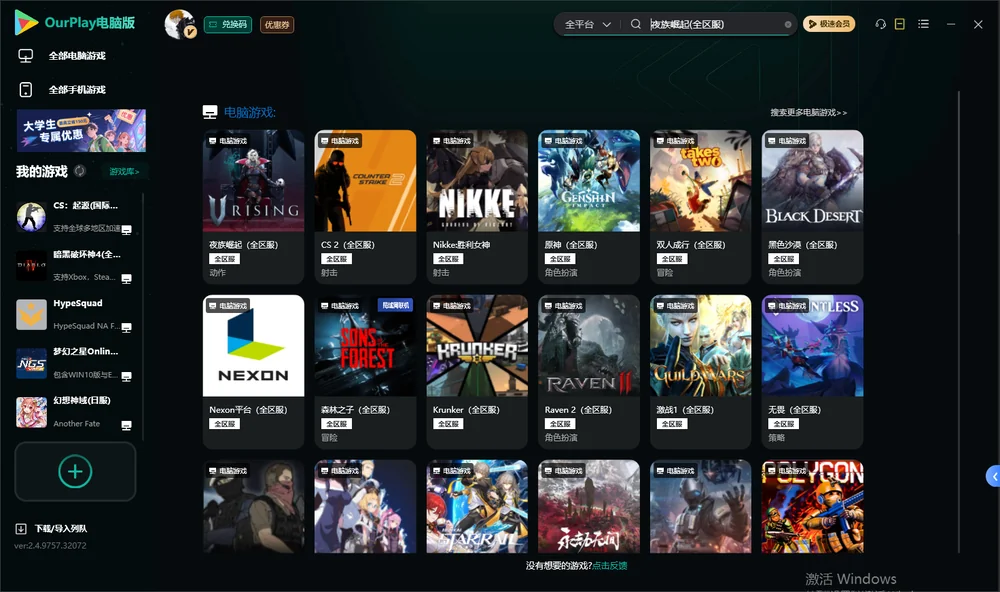Click 搜索更多电脑游戏>> link
Viewport: 1000px width, 592px height.
tap(809, 113)
